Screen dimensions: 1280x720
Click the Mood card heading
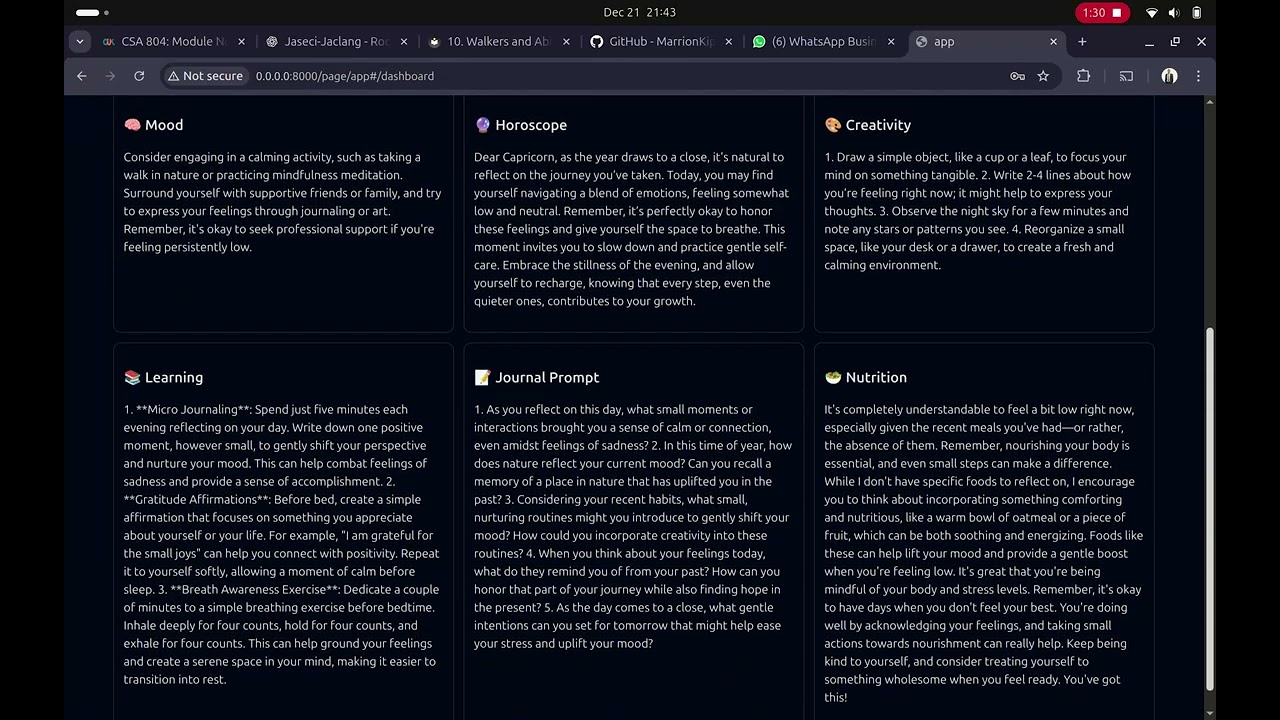(153, 125)
